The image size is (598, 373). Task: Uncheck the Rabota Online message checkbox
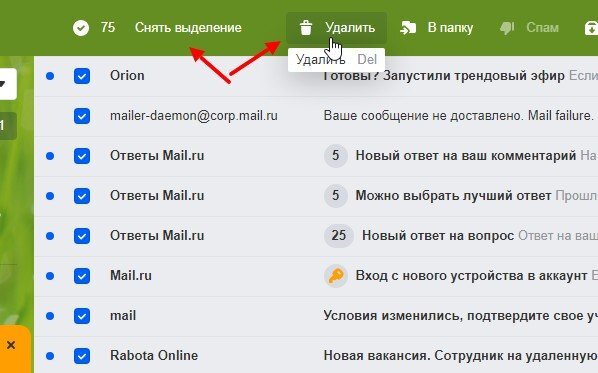click(82, 356)
